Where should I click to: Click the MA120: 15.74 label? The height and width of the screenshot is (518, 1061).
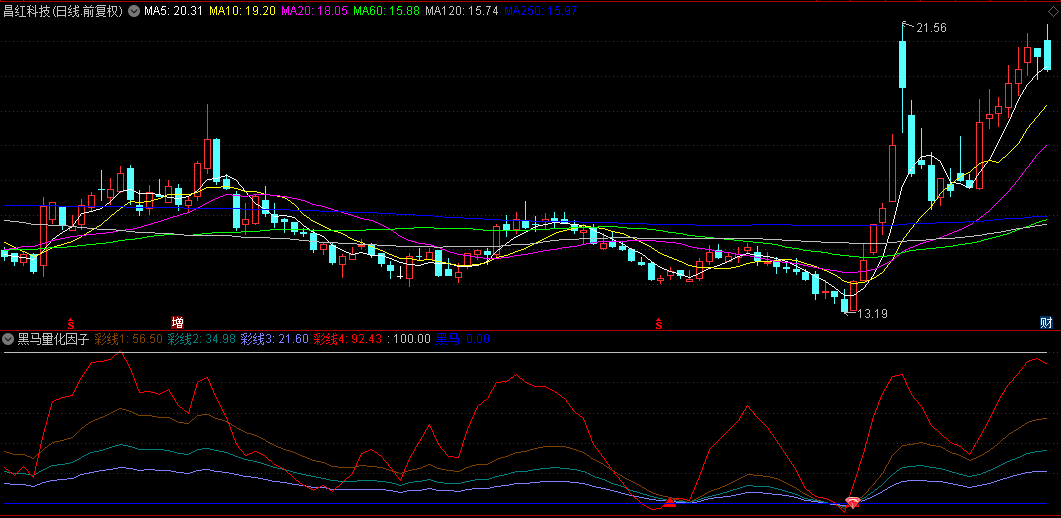click(x=463, y=11)
